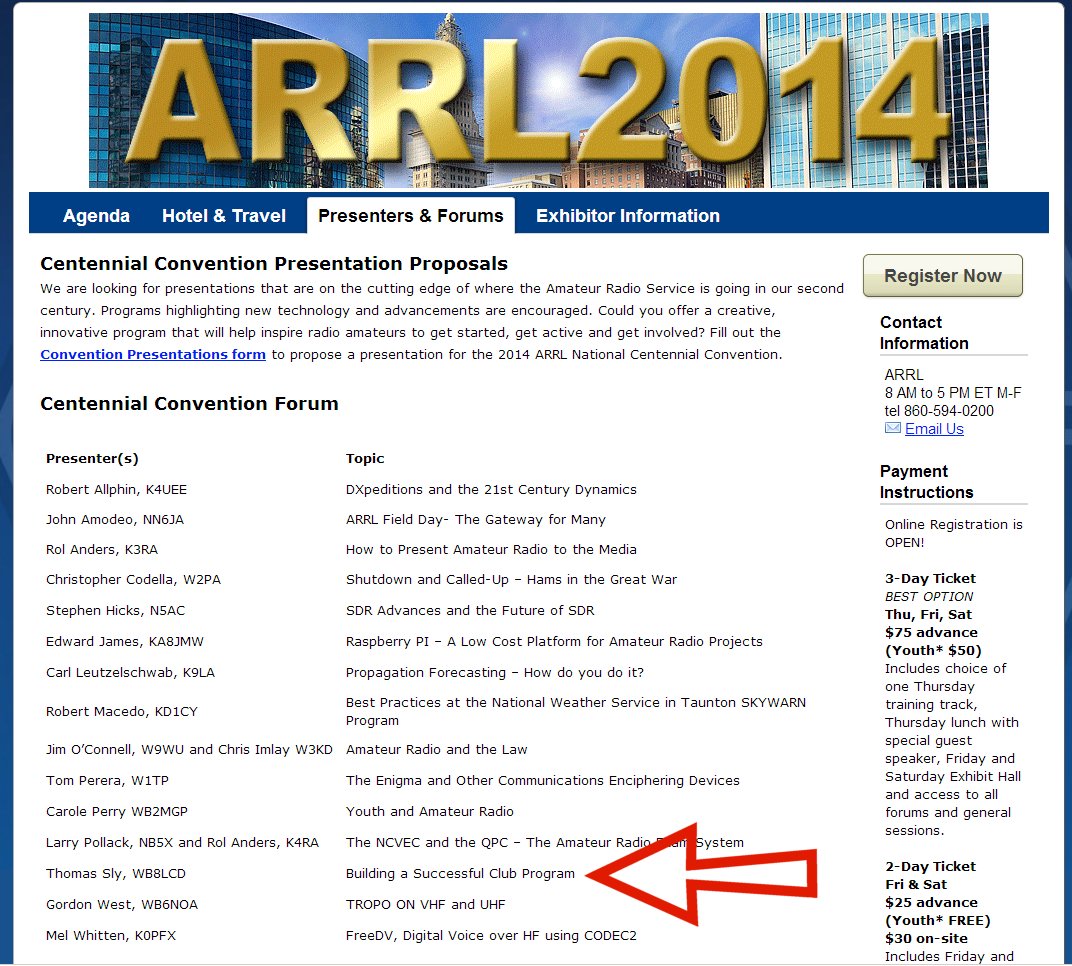Click the envelope icon beside Email Us
This screenshot has width=1072, height=966.
coord(893,429)
